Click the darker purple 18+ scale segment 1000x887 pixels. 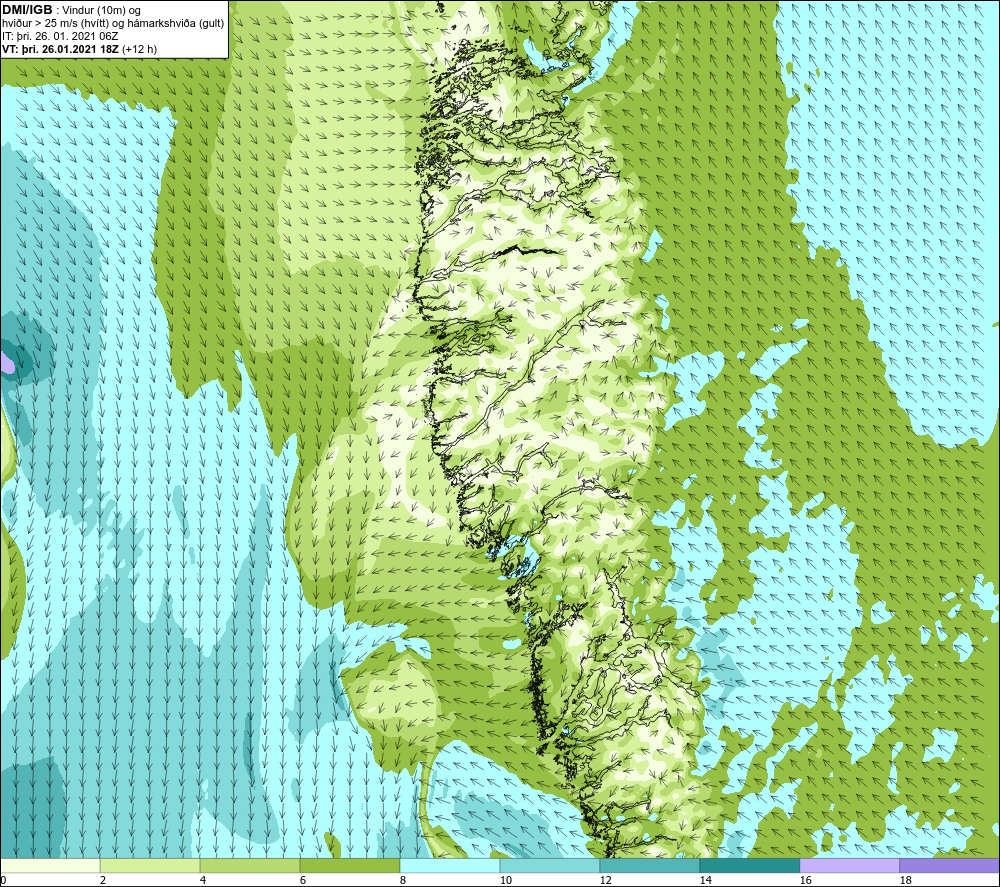pyautogui.click(x=949, y=865)
